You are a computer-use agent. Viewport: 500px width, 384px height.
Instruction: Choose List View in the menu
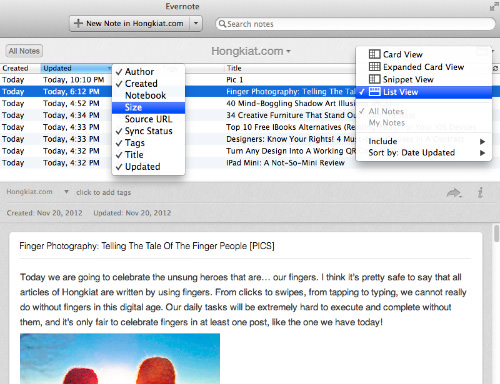click(x=424, y=92)
